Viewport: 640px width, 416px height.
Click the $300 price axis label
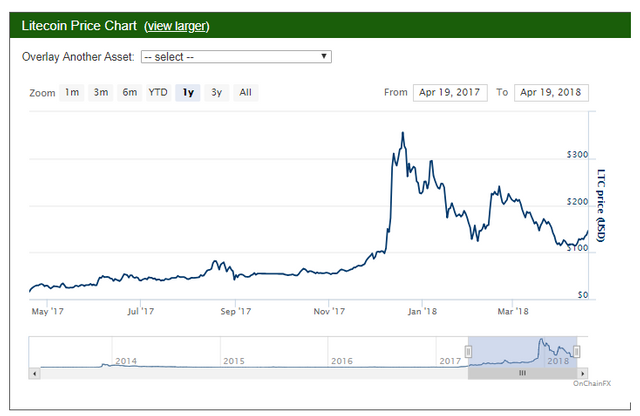[x=577, y=155]
